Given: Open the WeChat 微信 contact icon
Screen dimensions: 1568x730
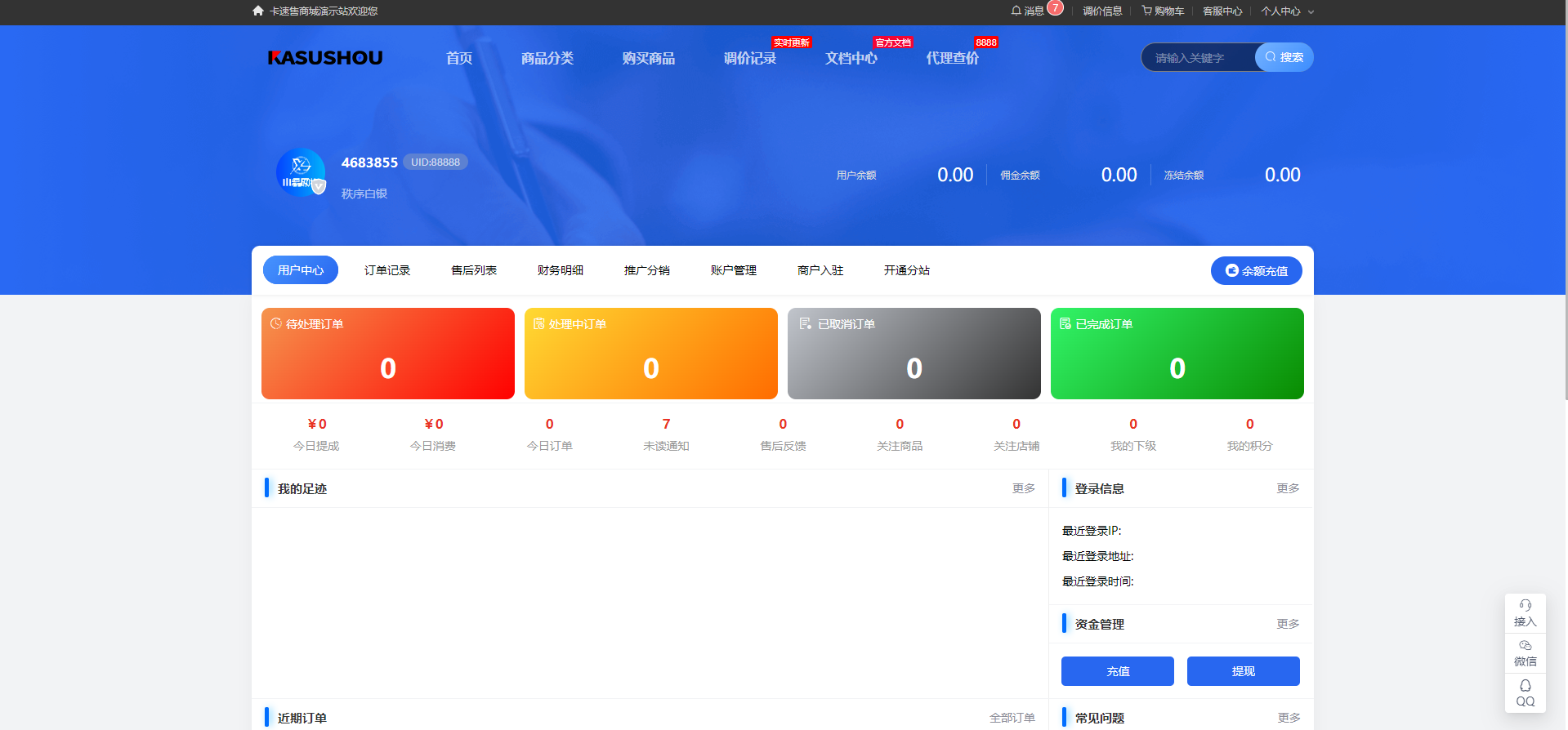Looking at the screenshot, I should click(x=1525, y=652).
